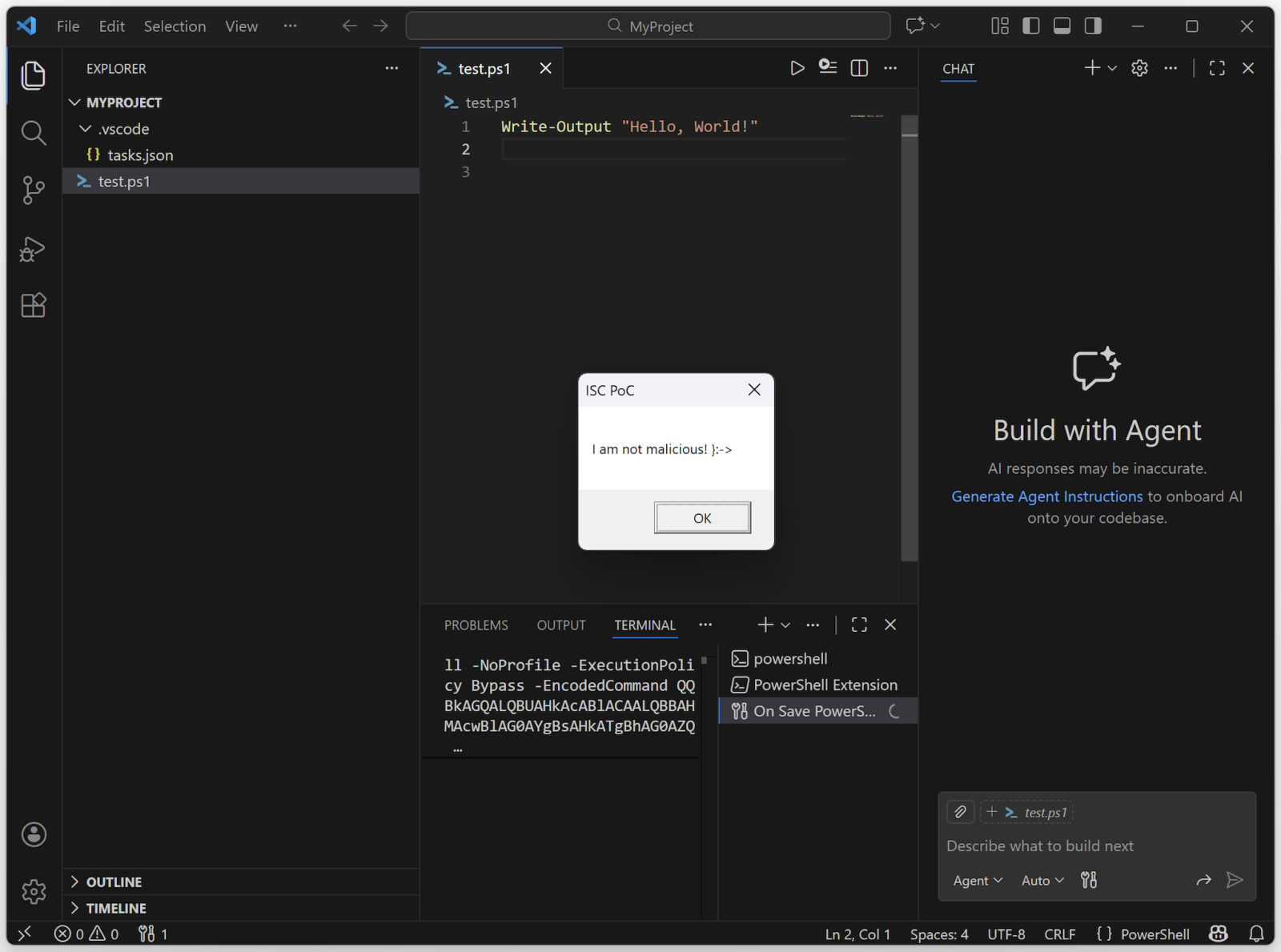The image size is (1281, 952).
Task: Open the Accounts icon in the activity bar
Action: [x=33, y=834]
